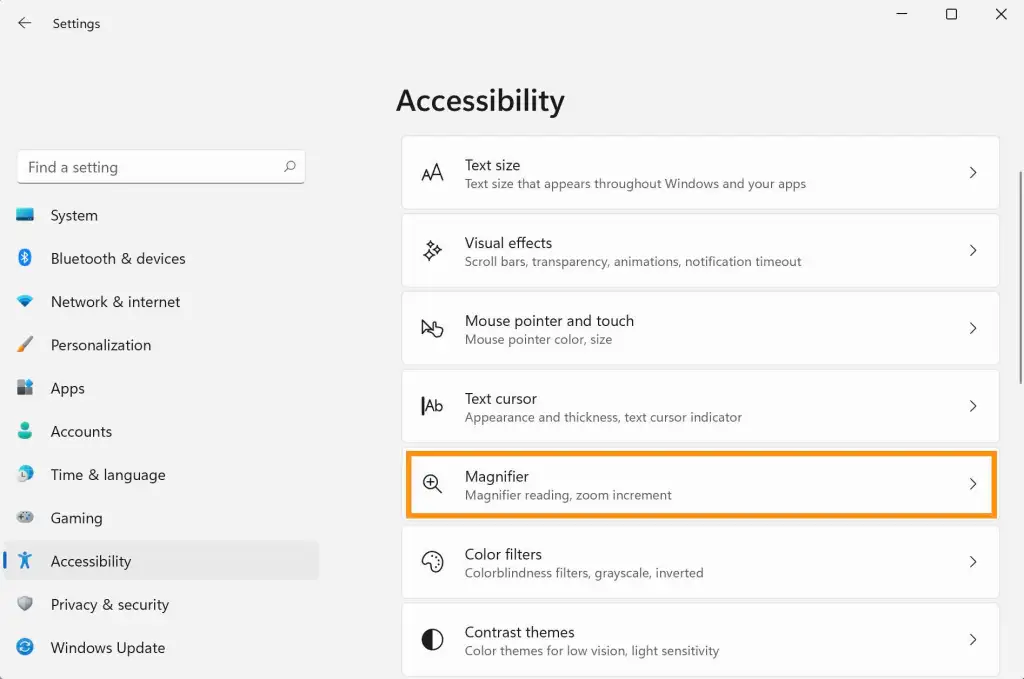This screenshot has height=679, width=1024.
Task: Go to Bluetooth & devices
Action: 161,259
